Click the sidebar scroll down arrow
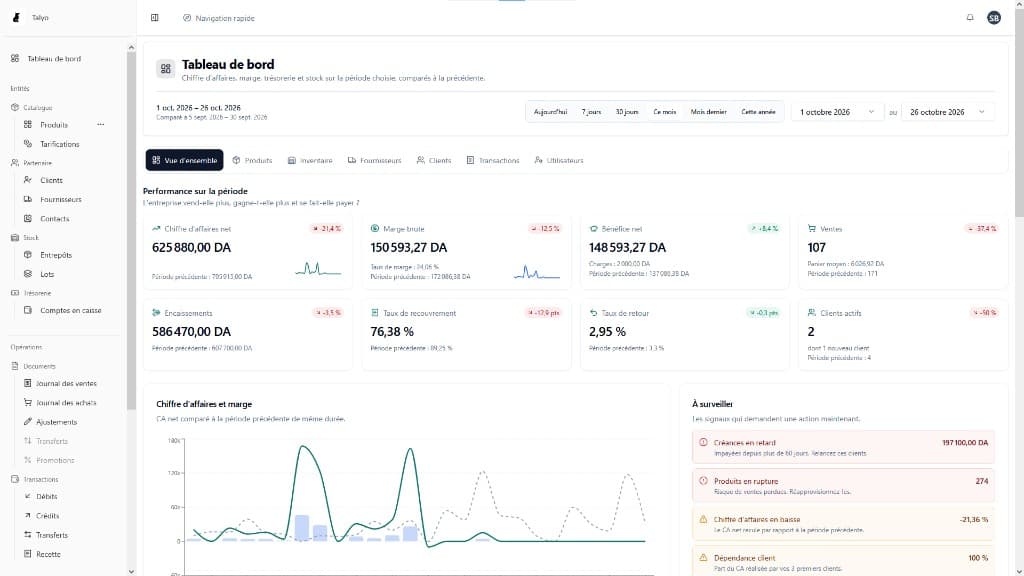Viewport: 1024px width, 576px height. pyautogui.click(x=131, y=571)
